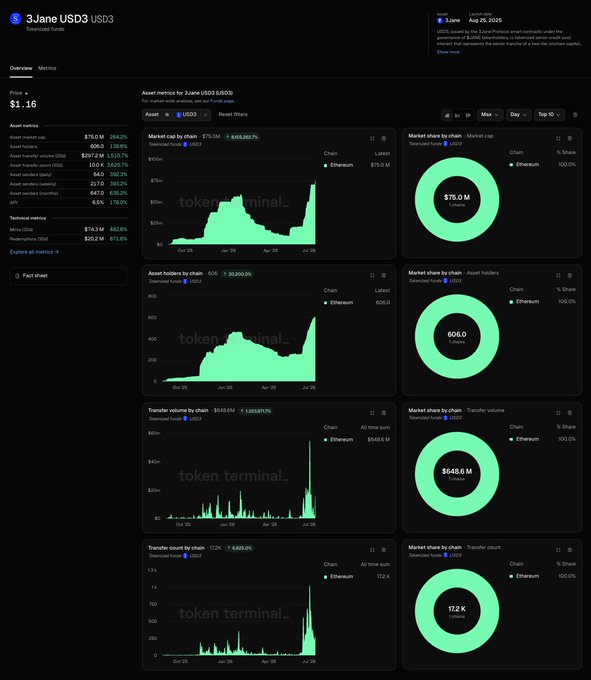
Task: Click the Fact sheet document icon
Action: tap(17, 276)
